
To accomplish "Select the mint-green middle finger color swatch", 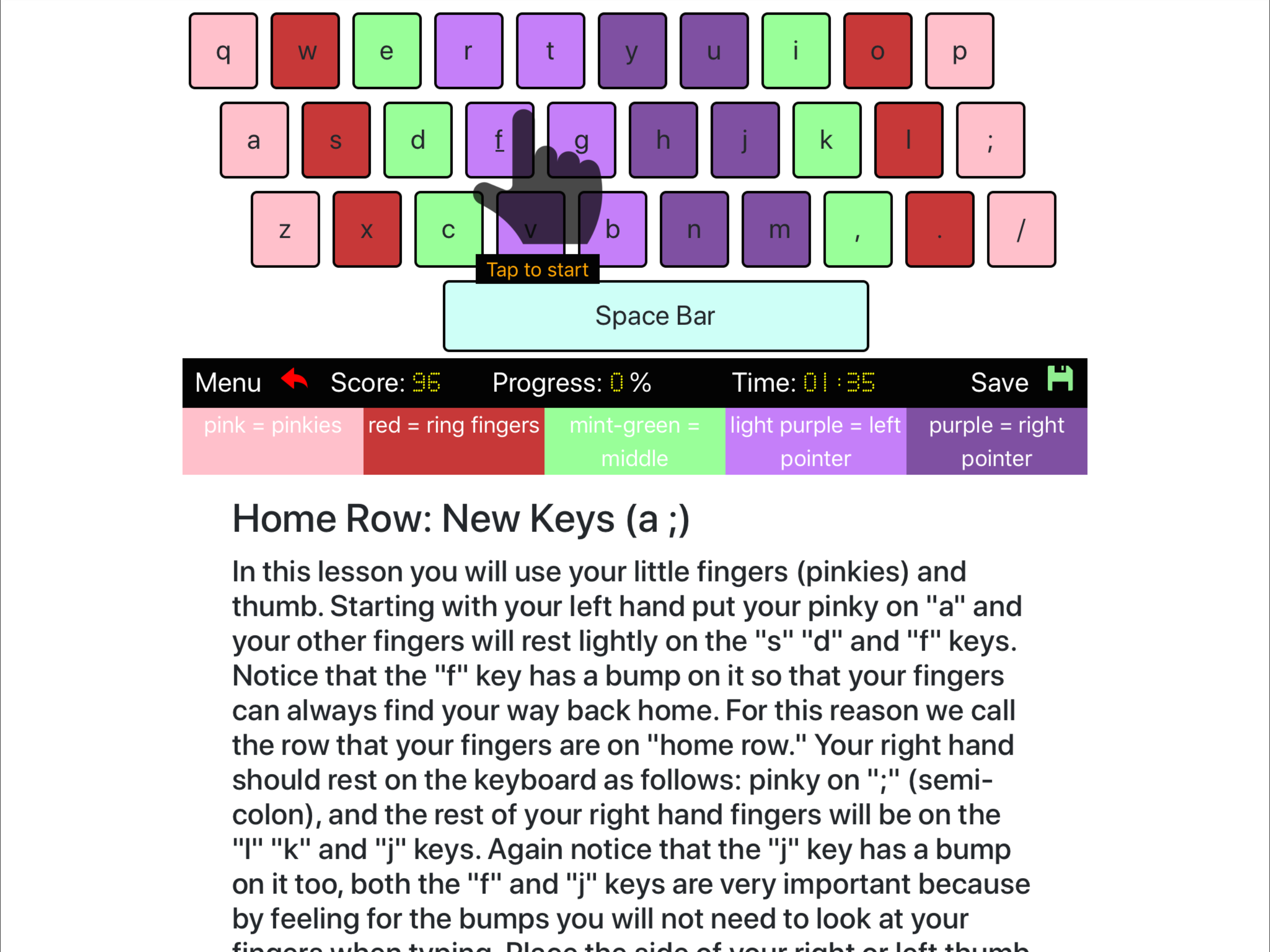I will point(634,441).
